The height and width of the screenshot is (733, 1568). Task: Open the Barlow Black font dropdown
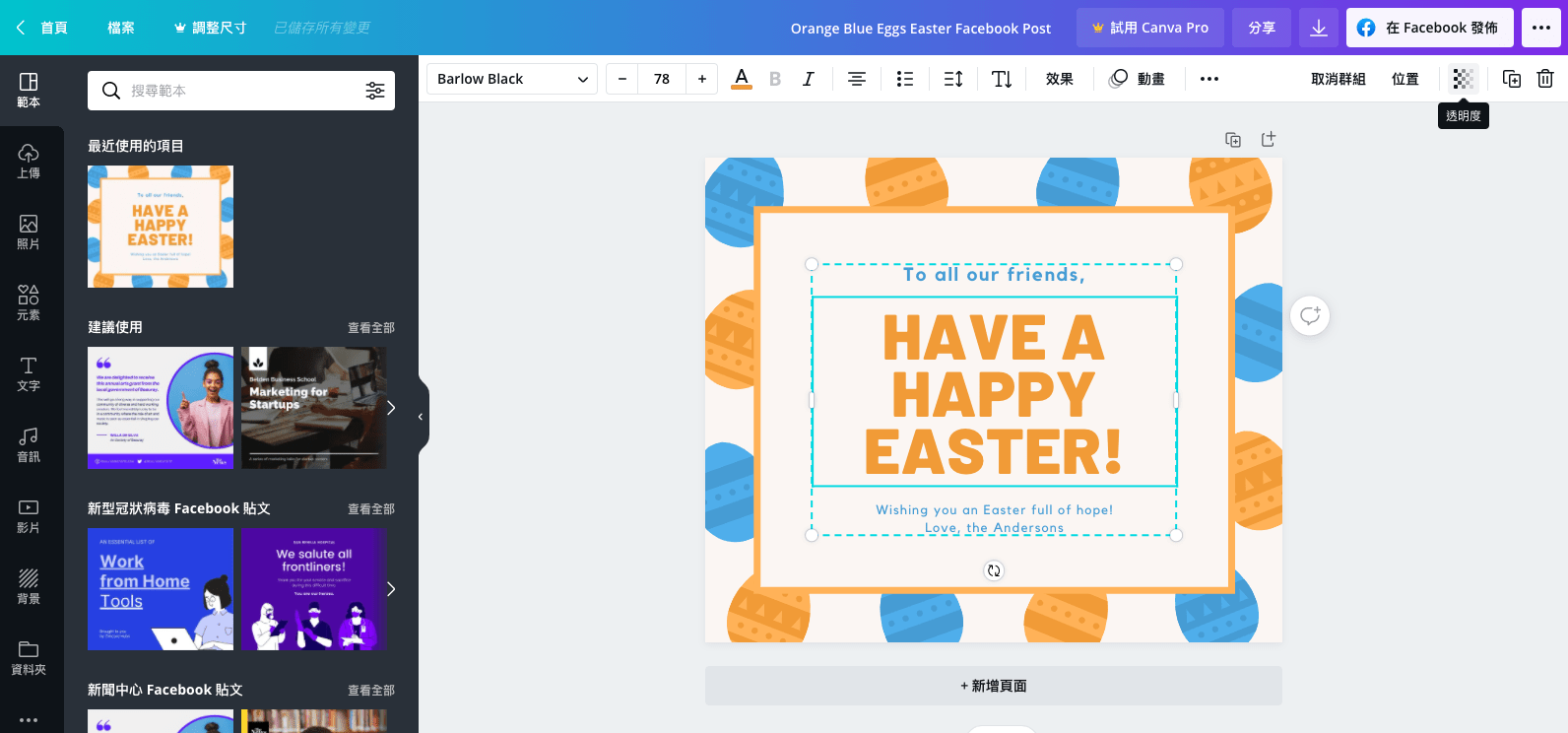pyautogui.click(x=512, y=79)
